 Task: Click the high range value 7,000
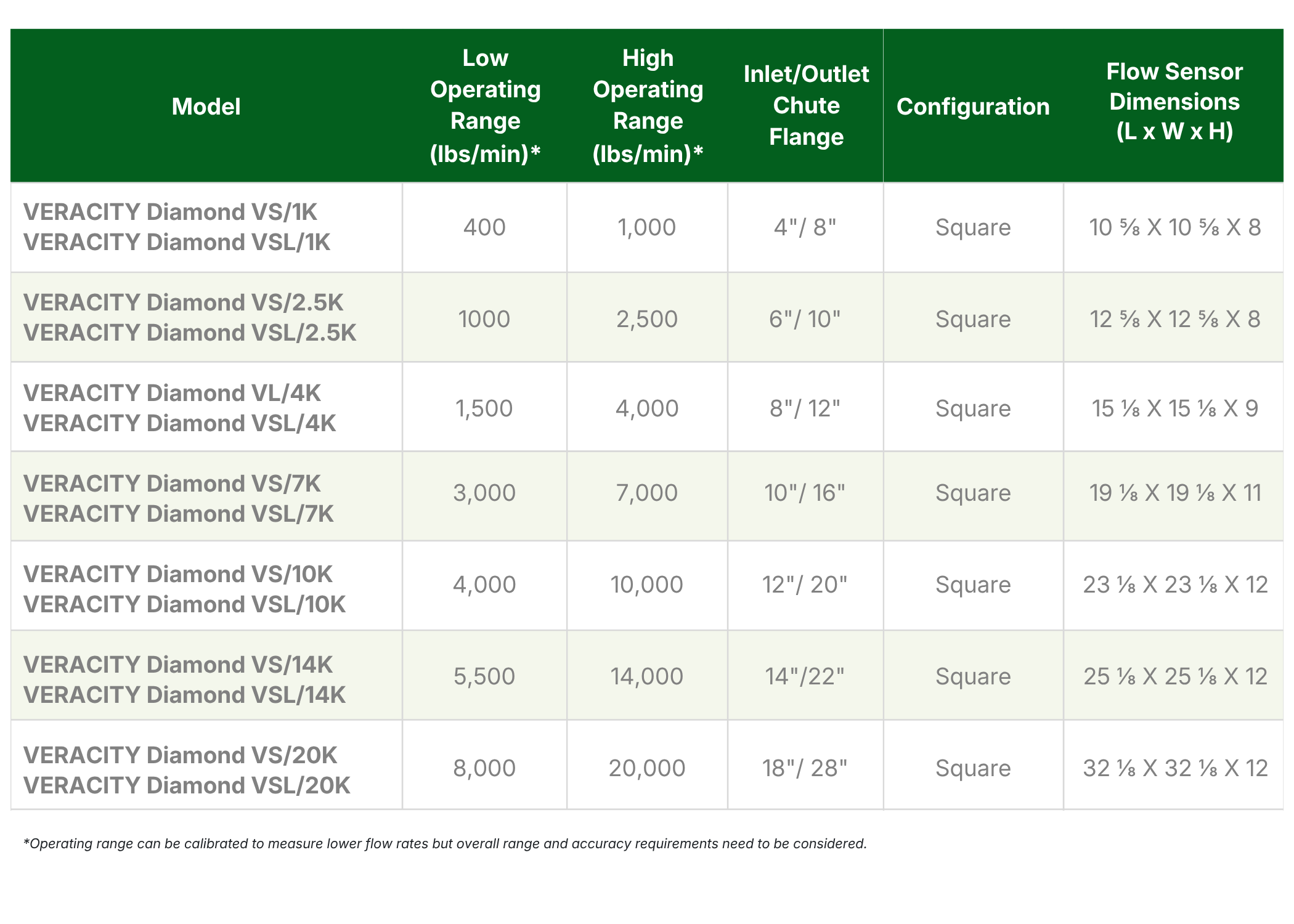coord(647,493)
